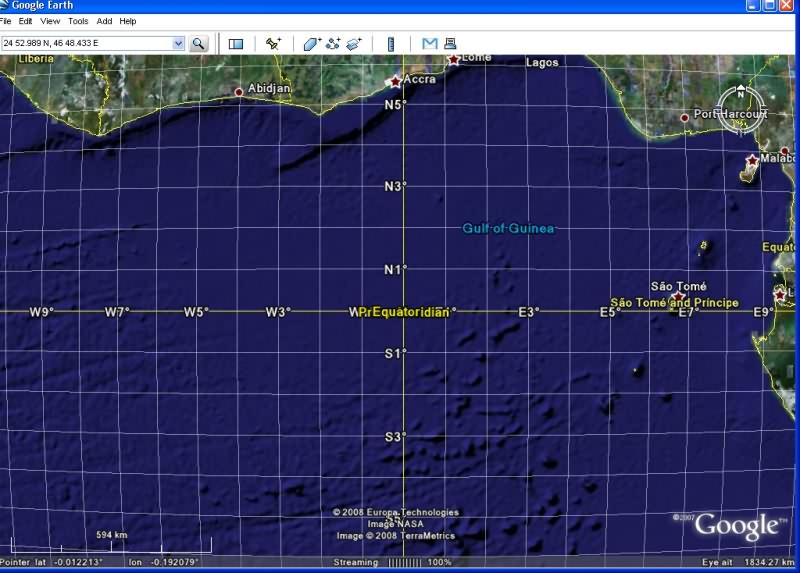Click the S3° latitude label

click(395, 437)
